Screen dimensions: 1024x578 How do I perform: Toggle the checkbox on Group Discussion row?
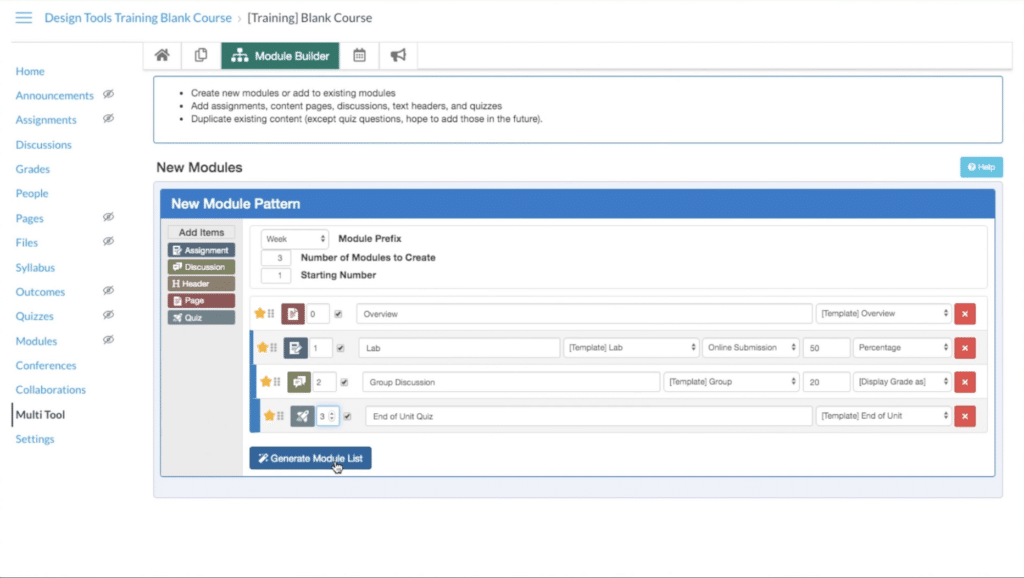[x=344, y=382]
